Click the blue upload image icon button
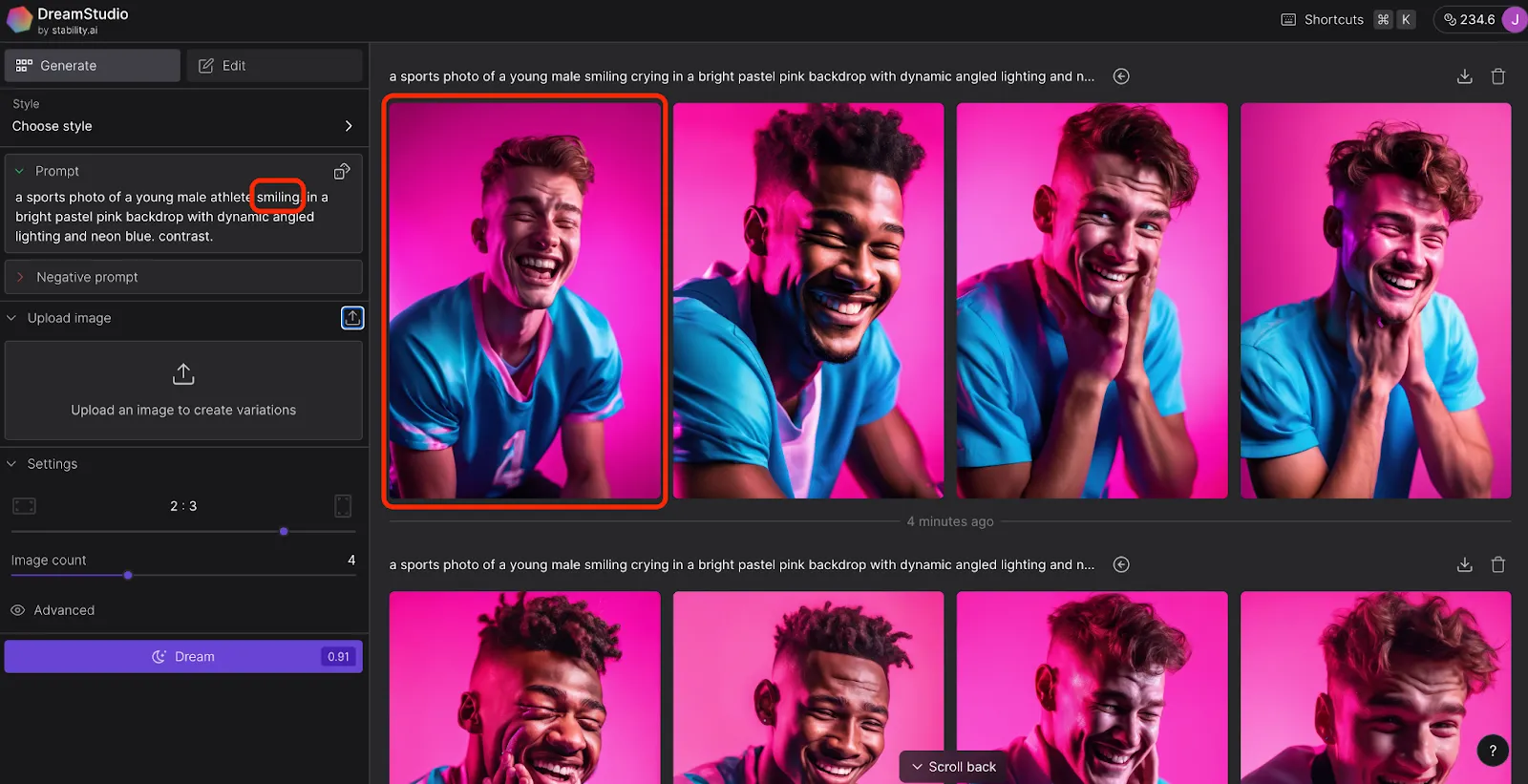Screen dimensions: 1528x784 [x=352, y=318]
